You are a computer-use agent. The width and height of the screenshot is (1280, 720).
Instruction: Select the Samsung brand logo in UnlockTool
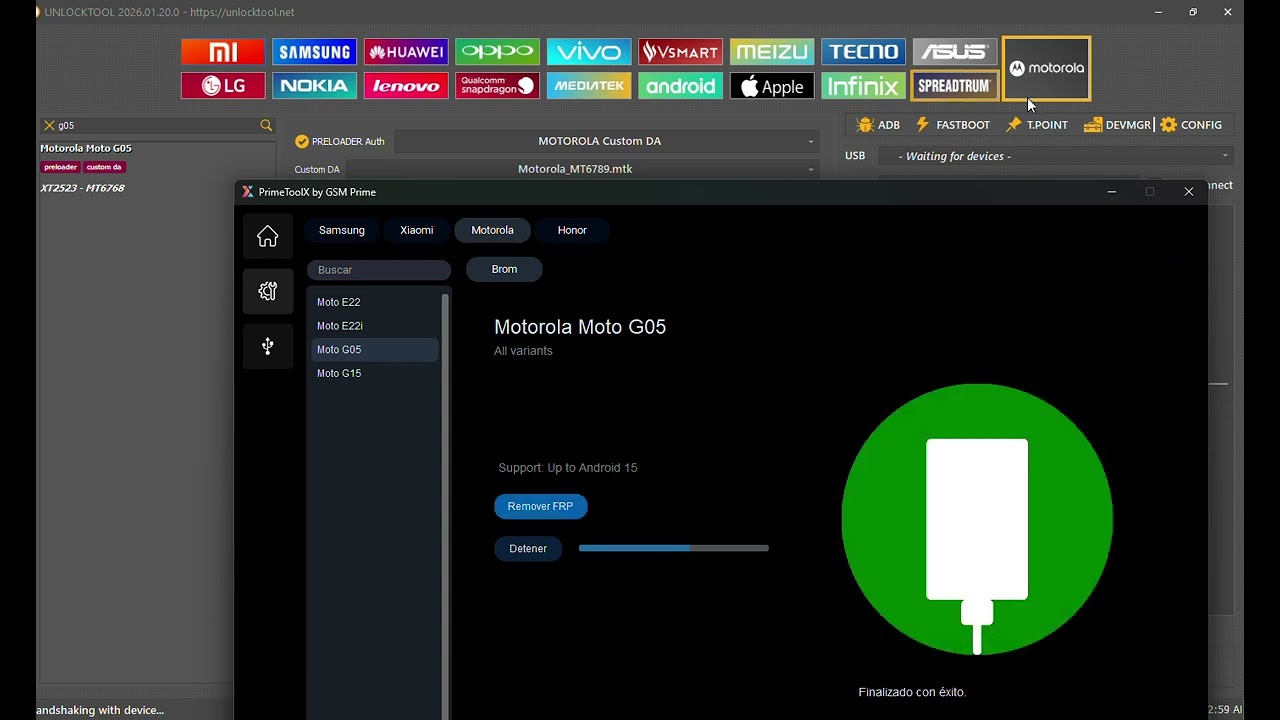pyautogui.click(x=314, y=52)
